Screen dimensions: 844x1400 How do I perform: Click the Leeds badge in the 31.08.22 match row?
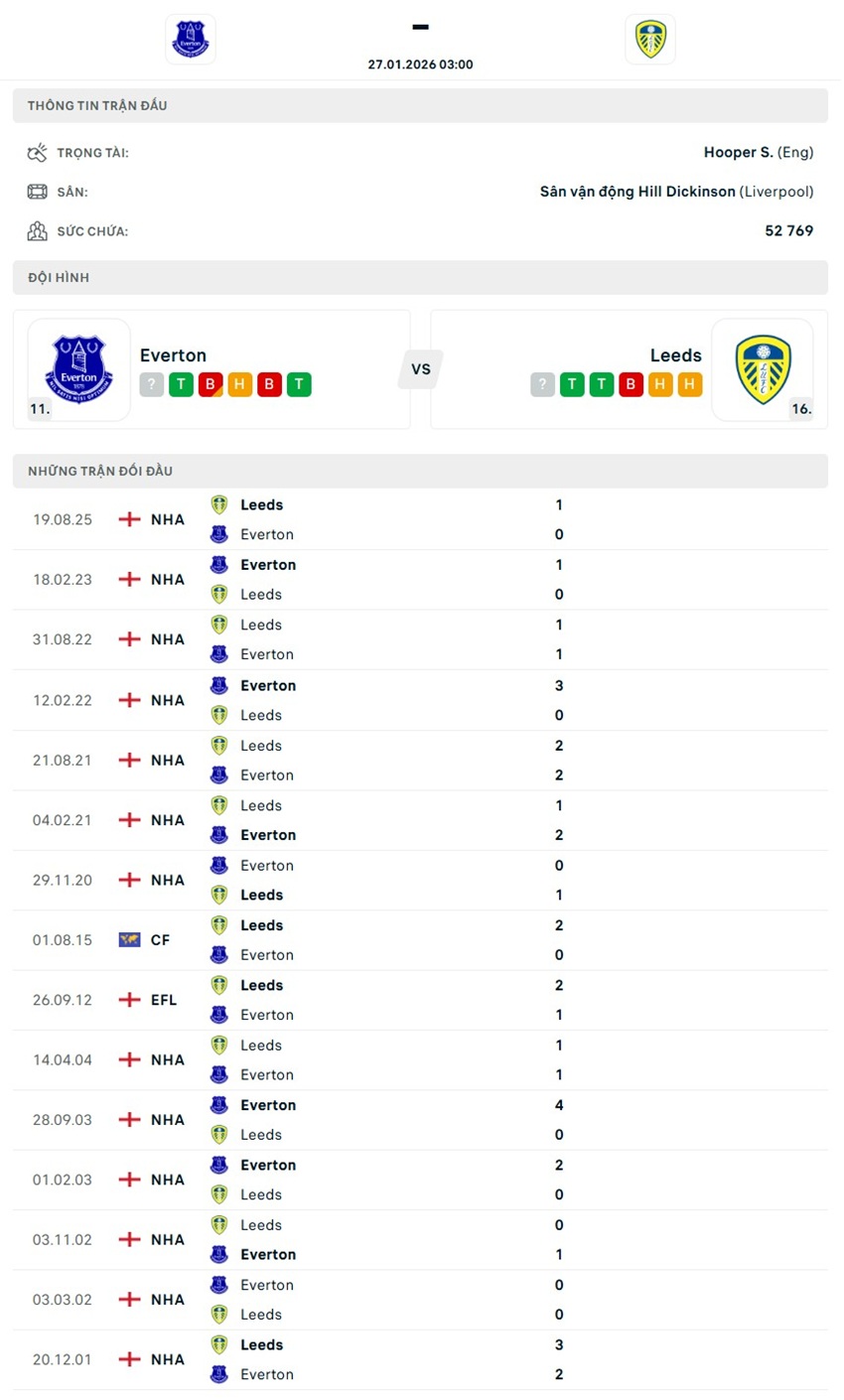[219, 625]
